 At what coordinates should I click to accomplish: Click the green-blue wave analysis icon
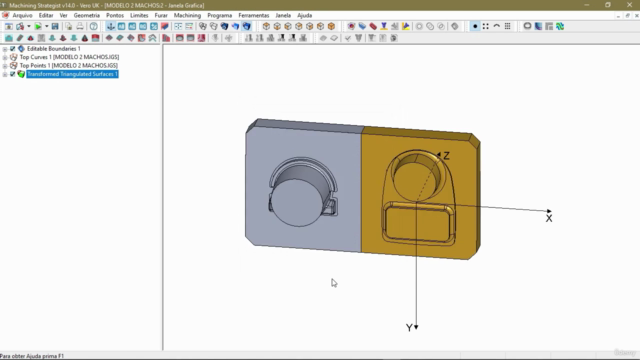pos(560,27)
